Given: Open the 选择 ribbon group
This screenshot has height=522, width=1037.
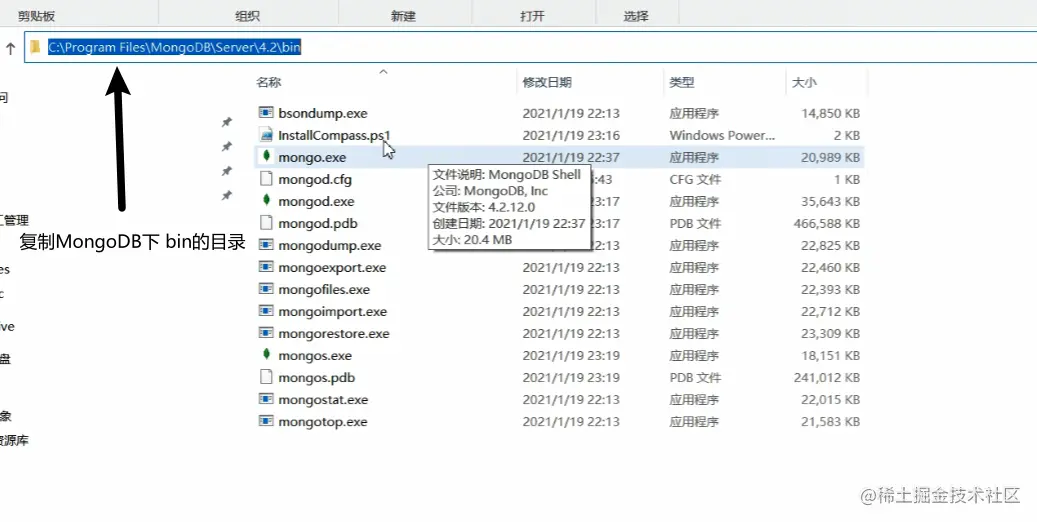Looking at the screenshot, I should [636, 17].
